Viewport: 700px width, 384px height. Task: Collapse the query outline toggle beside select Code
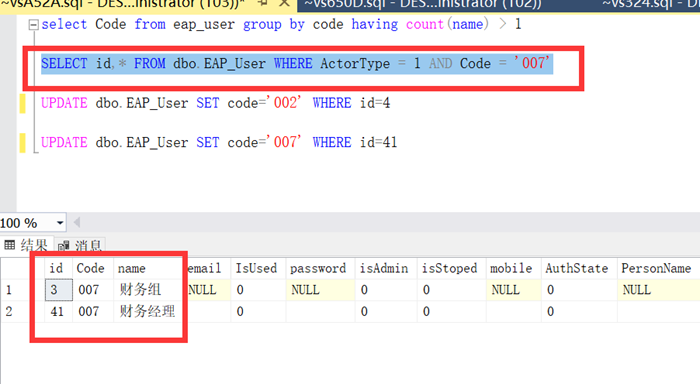(x=33, y=25)
